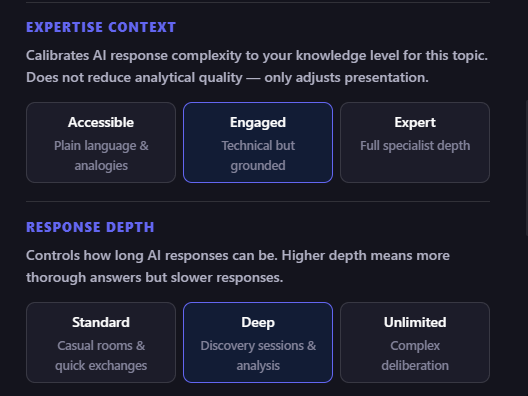The height and width of the screenshot is (396, 528).
Task: Select the Accessible expertise option
Action: click(x=101, y=142)
